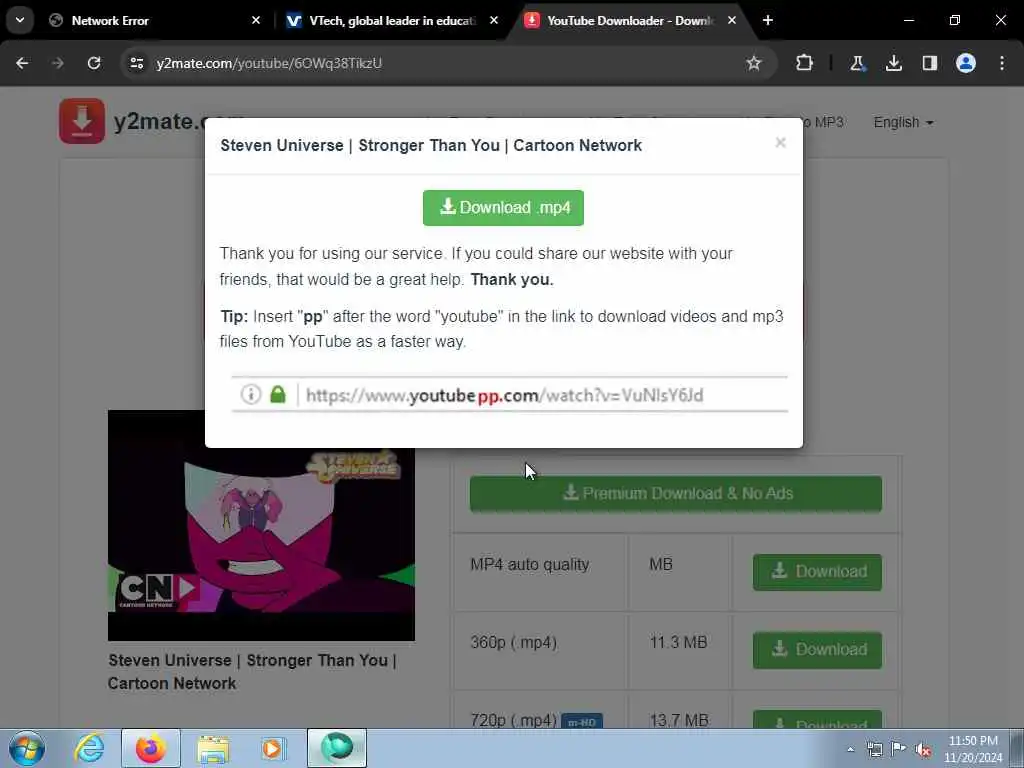The width and height of the screenshot is (1024, 768).
Task: Open the Action Center flag icon
Action: (x=899, y=749)
